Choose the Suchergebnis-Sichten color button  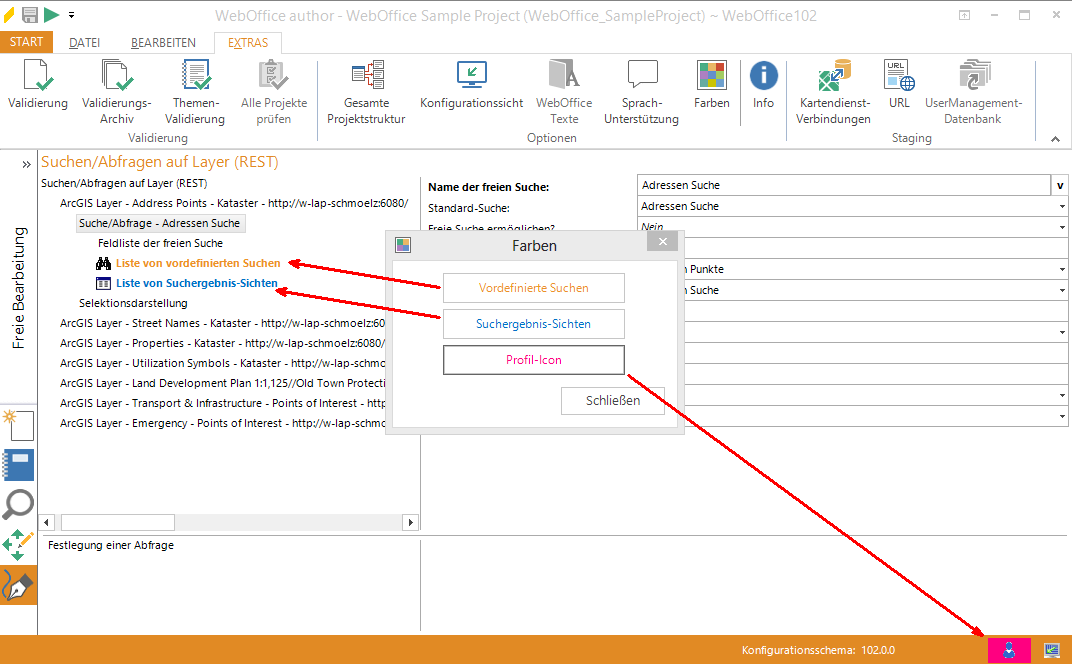[x=533, y=324]
